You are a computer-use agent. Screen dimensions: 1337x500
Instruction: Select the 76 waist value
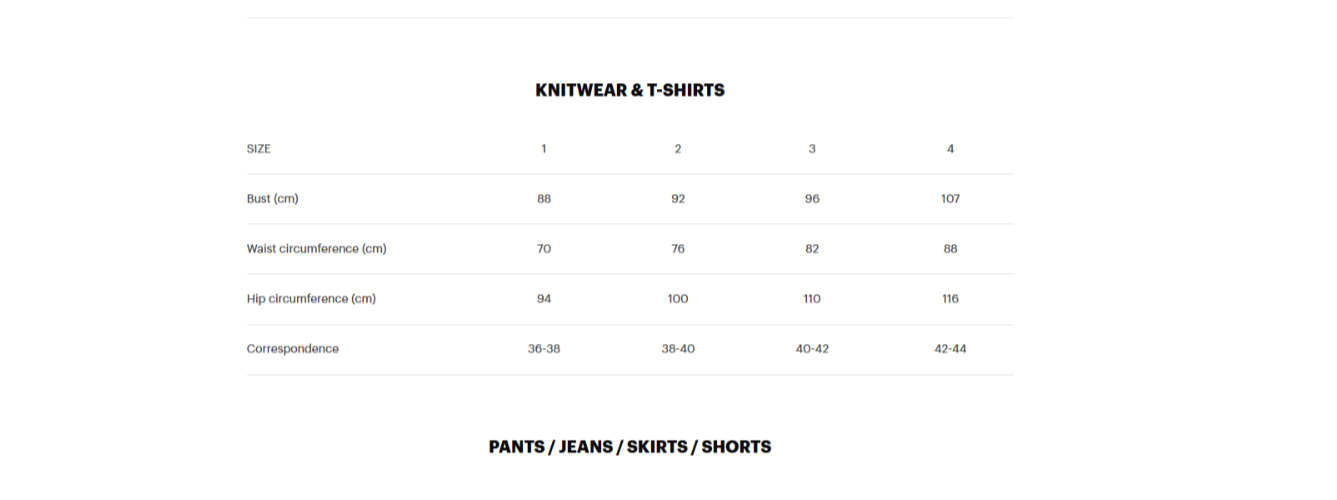click(678, 249)
